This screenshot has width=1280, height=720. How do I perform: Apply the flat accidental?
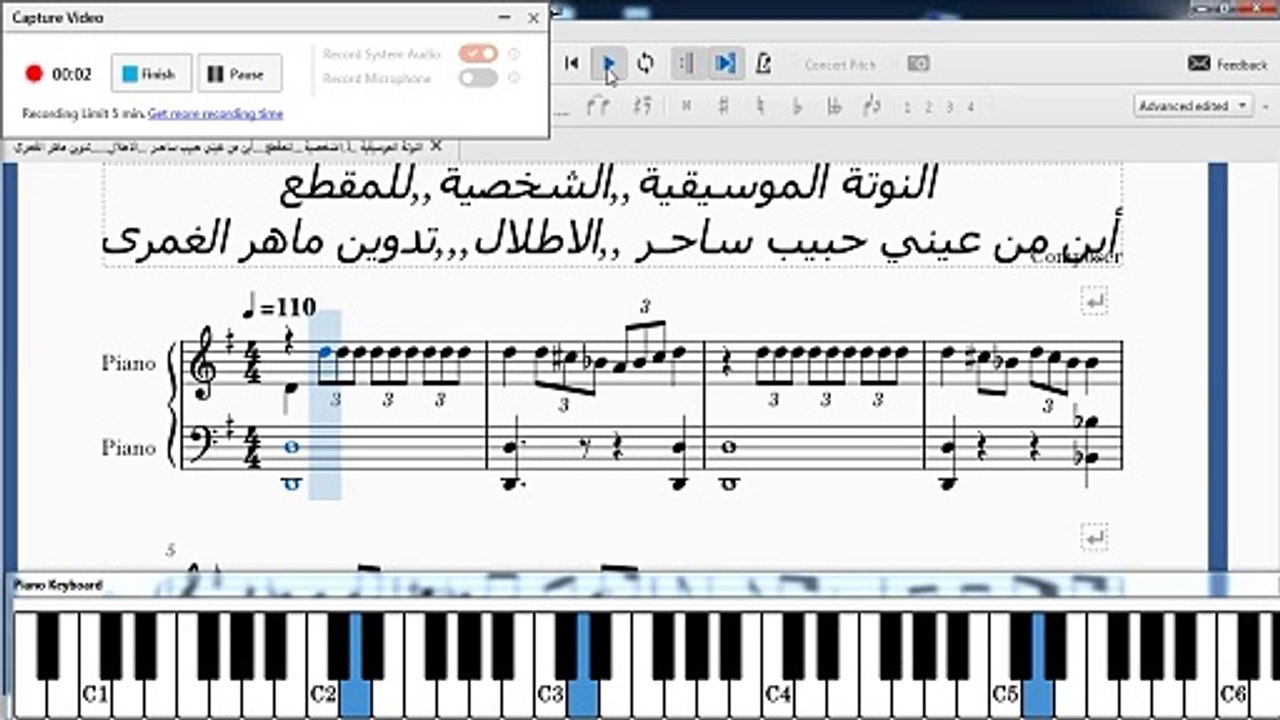coord(798,106)
